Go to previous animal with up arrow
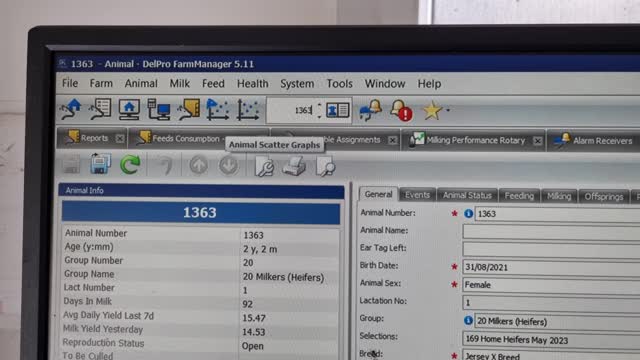Image resolution: width=640 pixels, height=360 pixels. [x=198, y=165]
